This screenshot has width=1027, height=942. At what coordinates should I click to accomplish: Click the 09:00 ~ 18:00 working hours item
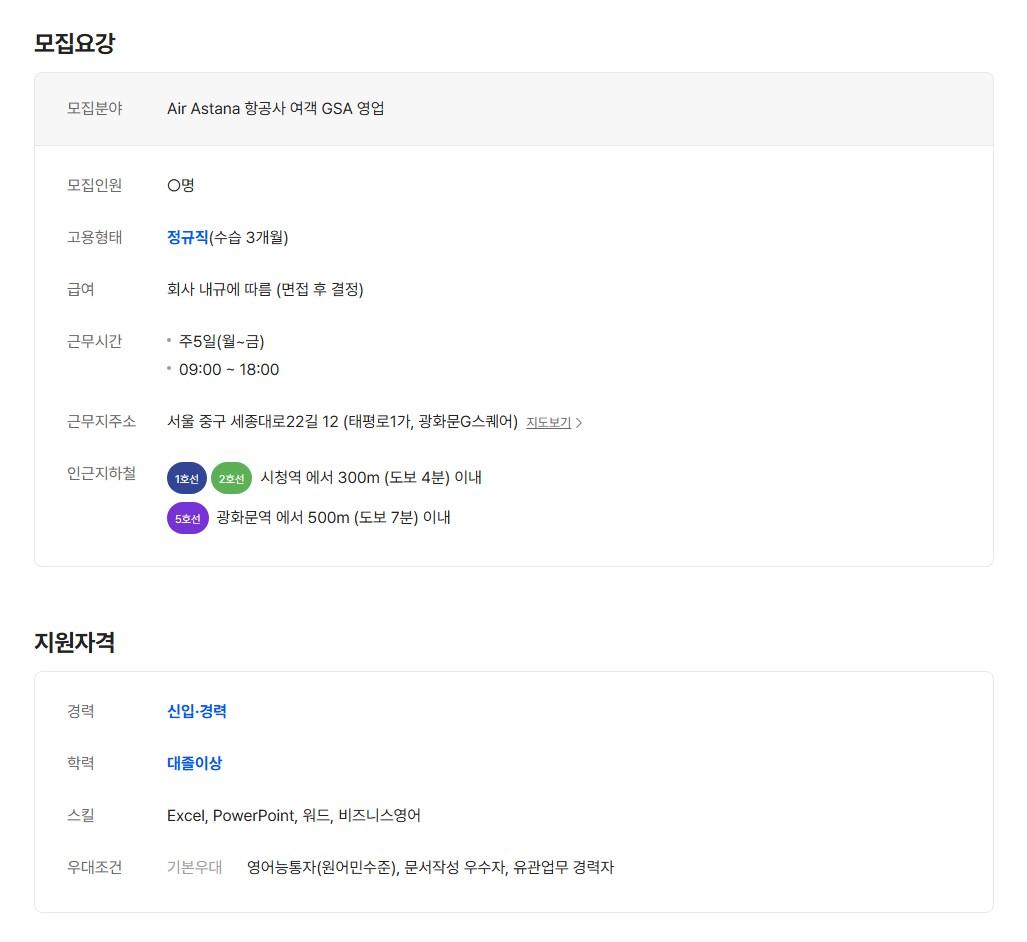pyautogui.click(x=229, y=370)
